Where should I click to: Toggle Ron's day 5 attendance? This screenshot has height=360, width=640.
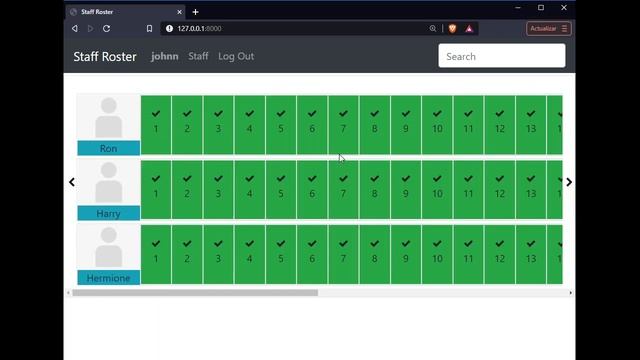point(281,125)
